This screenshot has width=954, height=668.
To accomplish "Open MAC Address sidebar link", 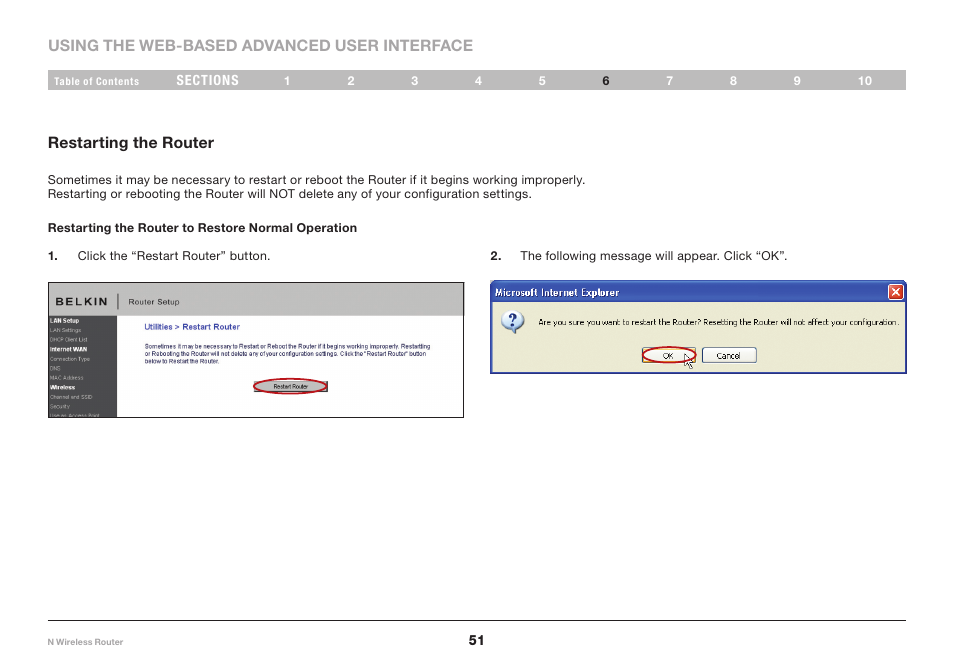I will tap(66, 378).
